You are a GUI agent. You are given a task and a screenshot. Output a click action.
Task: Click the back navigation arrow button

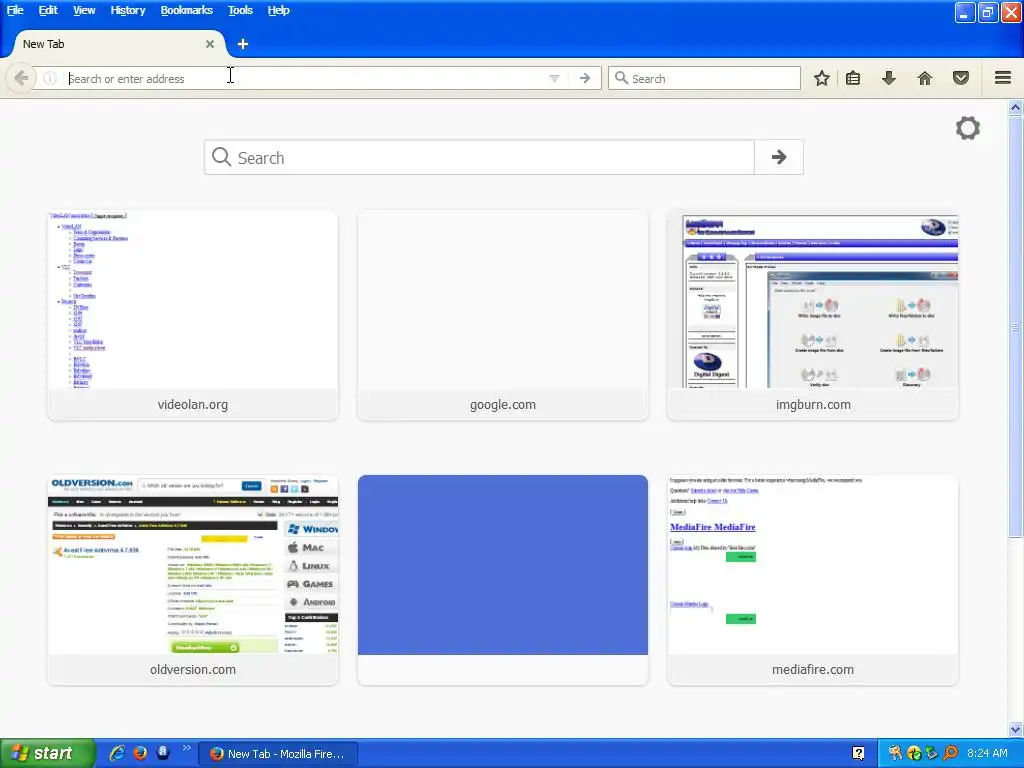[x=21, y=78]
